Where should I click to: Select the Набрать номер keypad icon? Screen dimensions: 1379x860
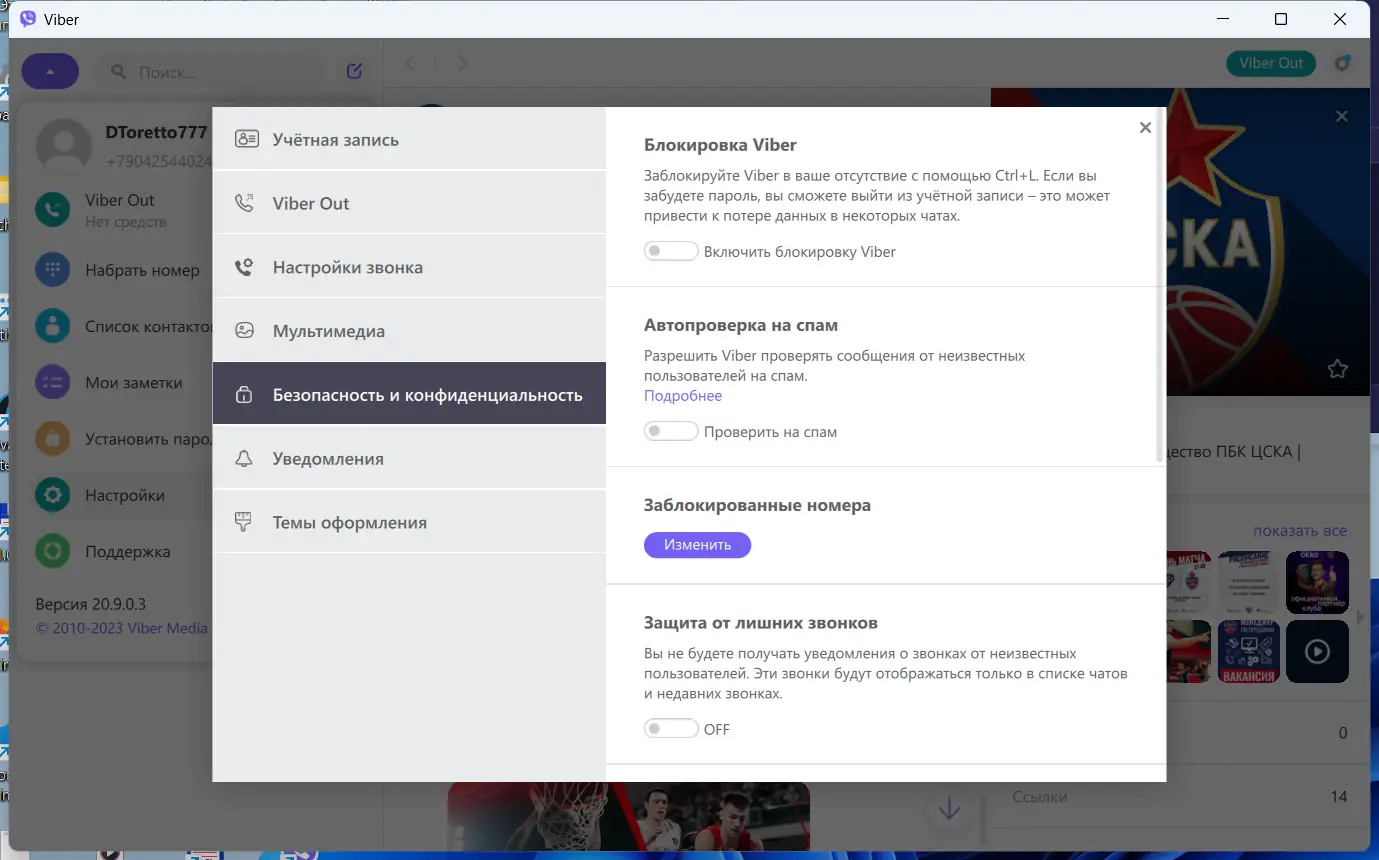(52, 270)
